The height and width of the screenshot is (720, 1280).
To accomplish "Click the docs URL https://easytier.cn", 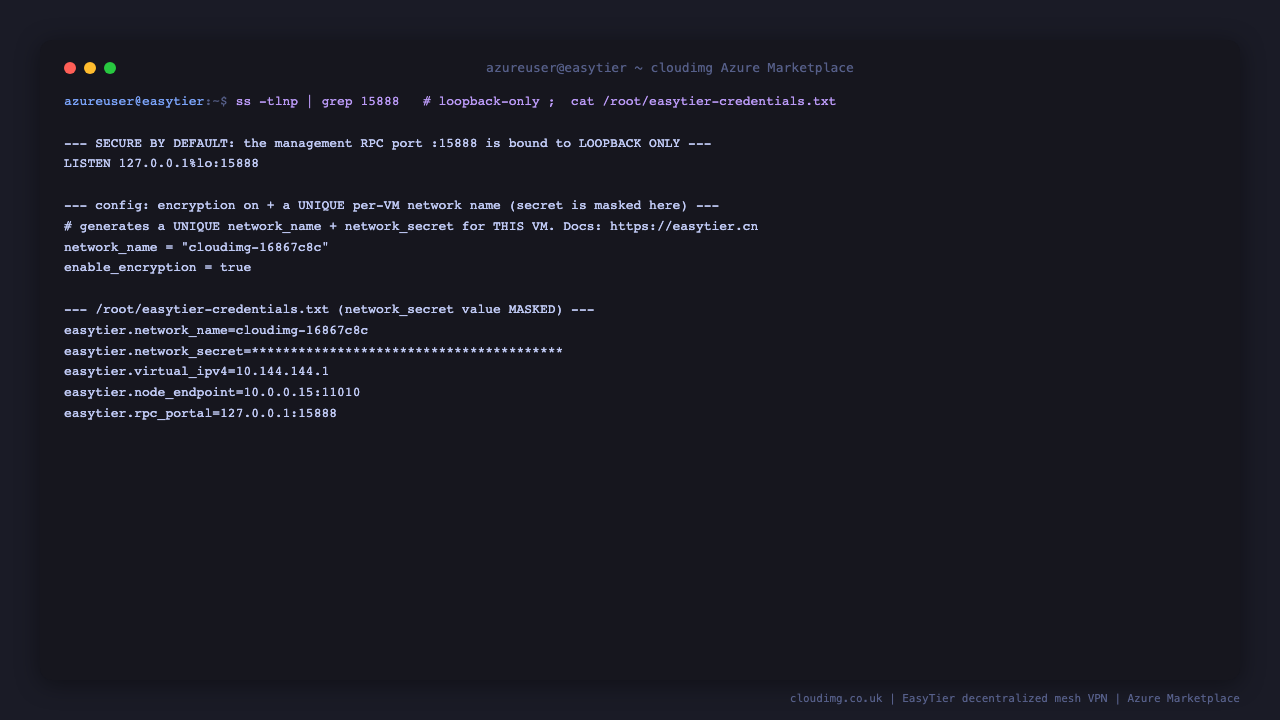I will (x=684, y=227).
